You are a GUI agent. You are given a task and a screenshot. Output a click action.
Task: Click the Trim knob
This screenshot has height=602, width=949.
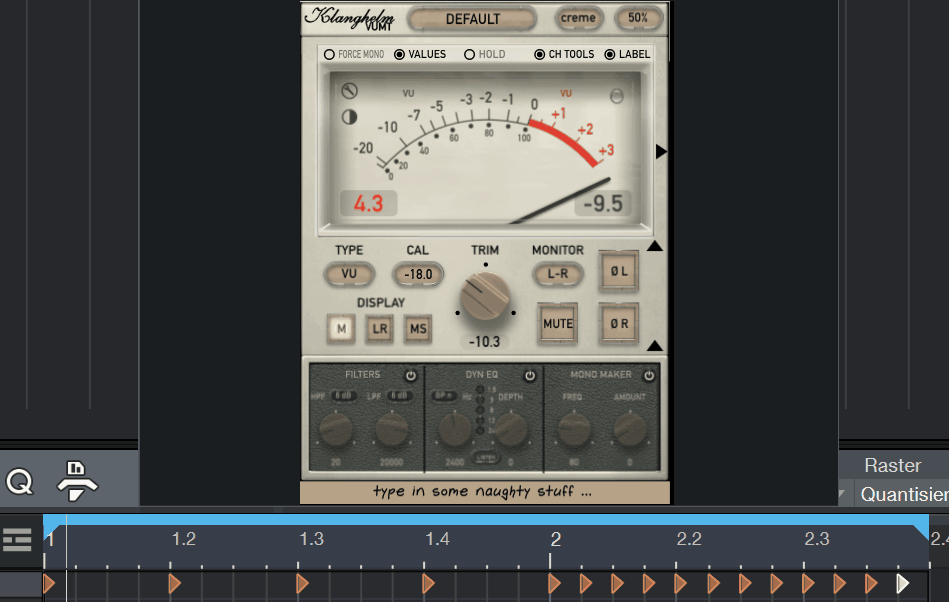[485, 298]
